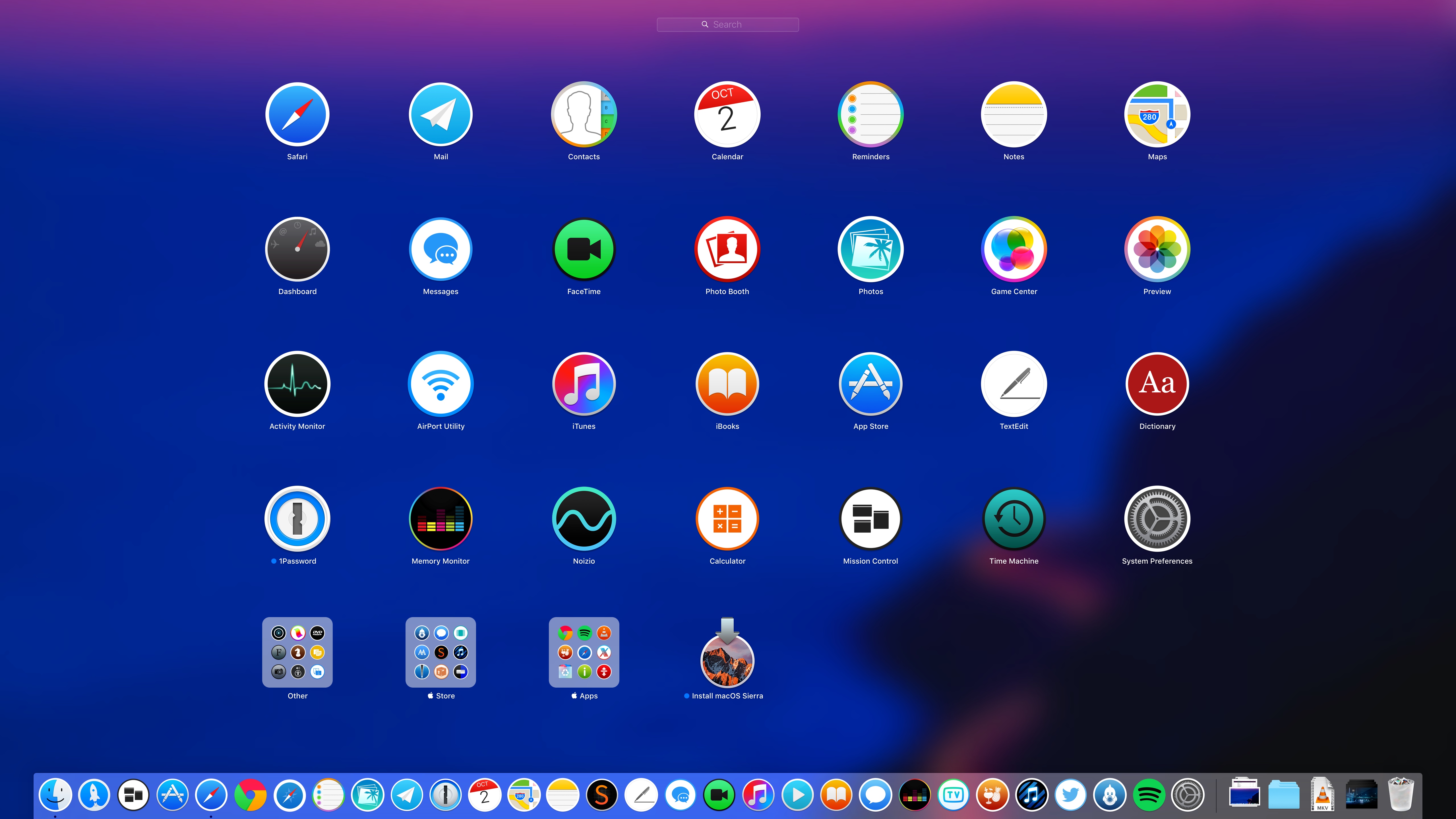This screenshot has height=819, width=1456.
Task: Open the blue folder stack in Dock
Action: pos(1284,795)
